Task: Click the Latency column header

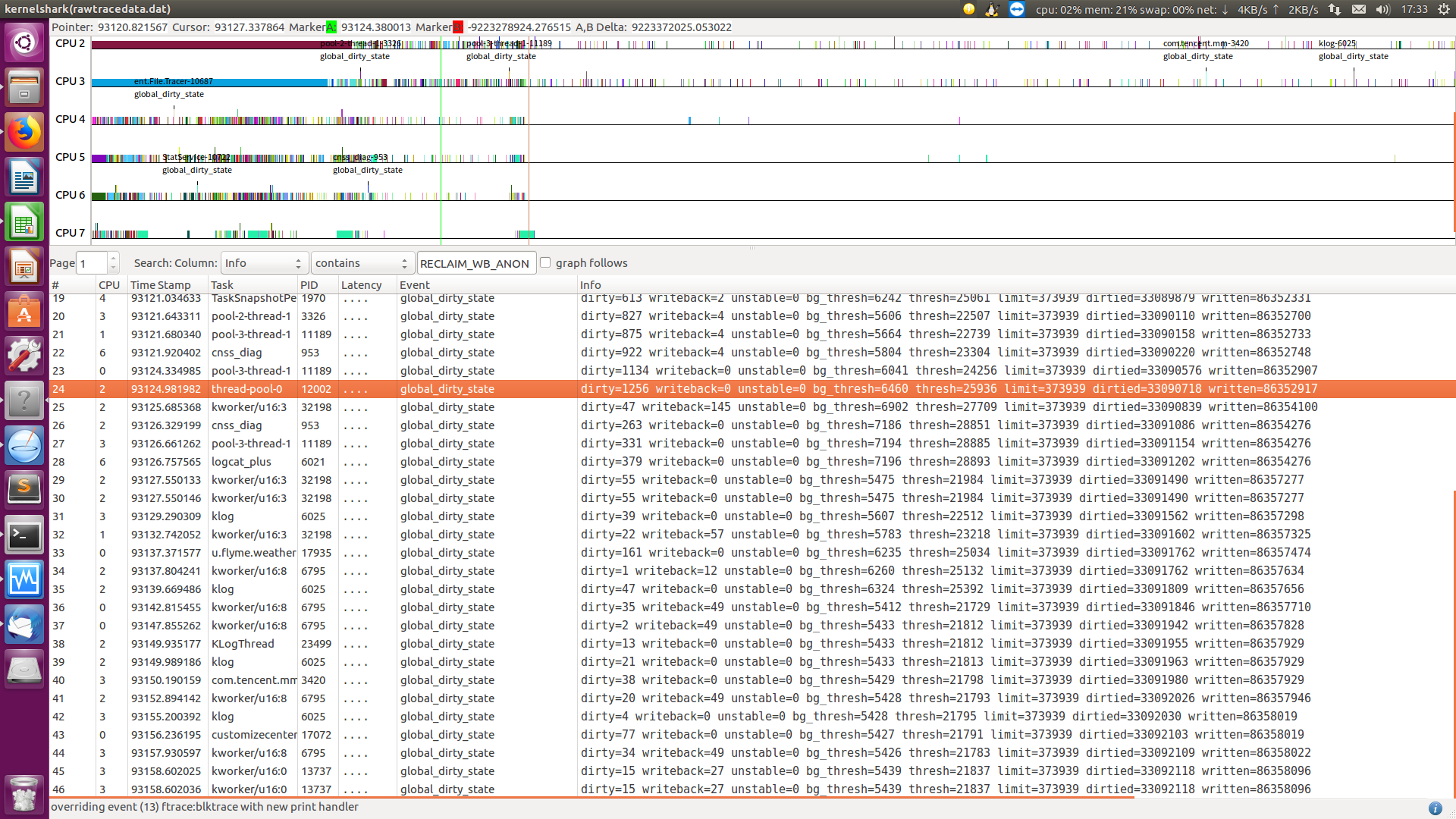Action: [x=361, y=285]
